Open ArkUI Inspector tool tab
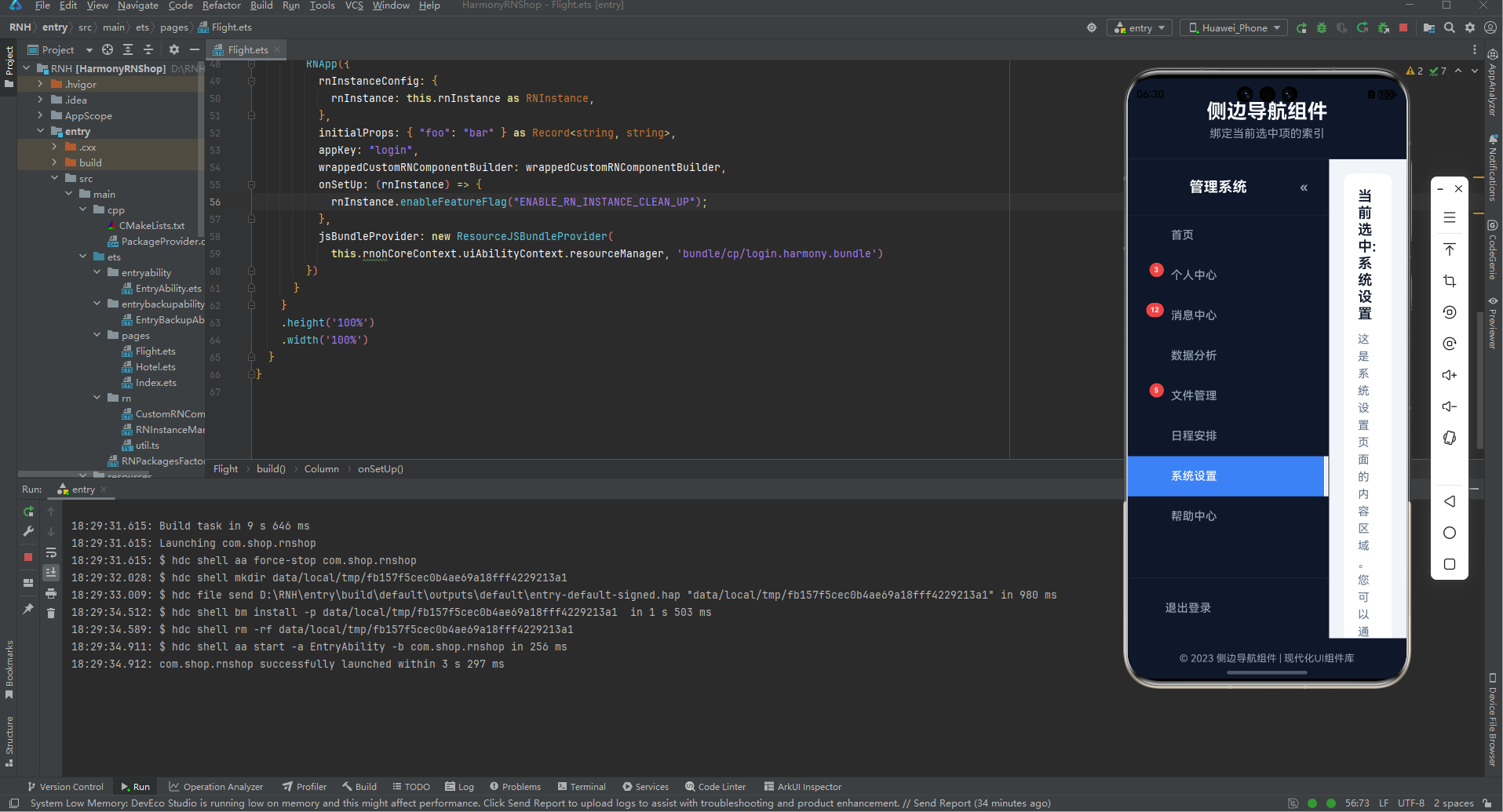Screen dimensions: 1503x812 [802, 786]
